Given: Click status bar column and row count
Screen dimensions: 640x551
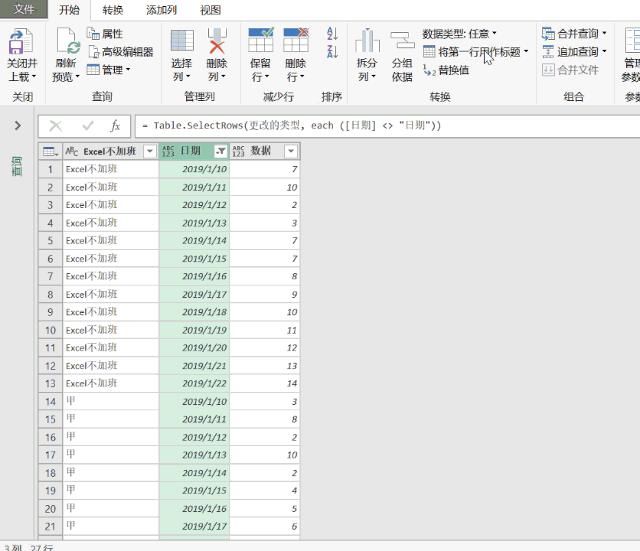Looking at the screenshot, I should point(29,547).
